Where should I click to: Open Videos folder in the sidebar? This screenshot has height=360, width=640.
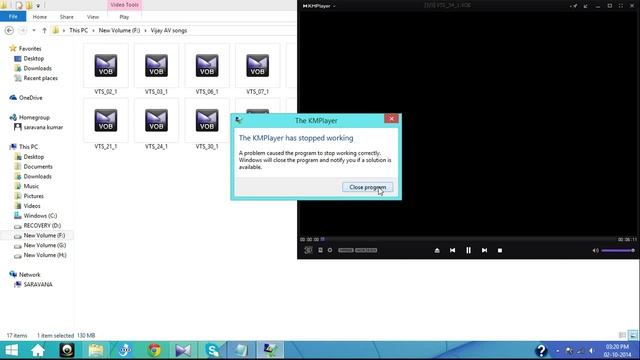[32, 206]
